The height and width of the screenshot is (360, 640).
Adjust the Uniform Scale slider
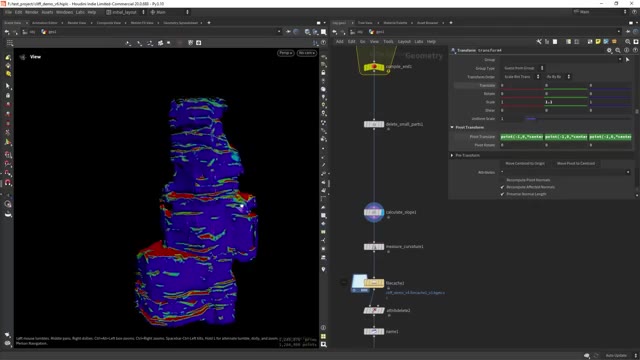[578, 119]
